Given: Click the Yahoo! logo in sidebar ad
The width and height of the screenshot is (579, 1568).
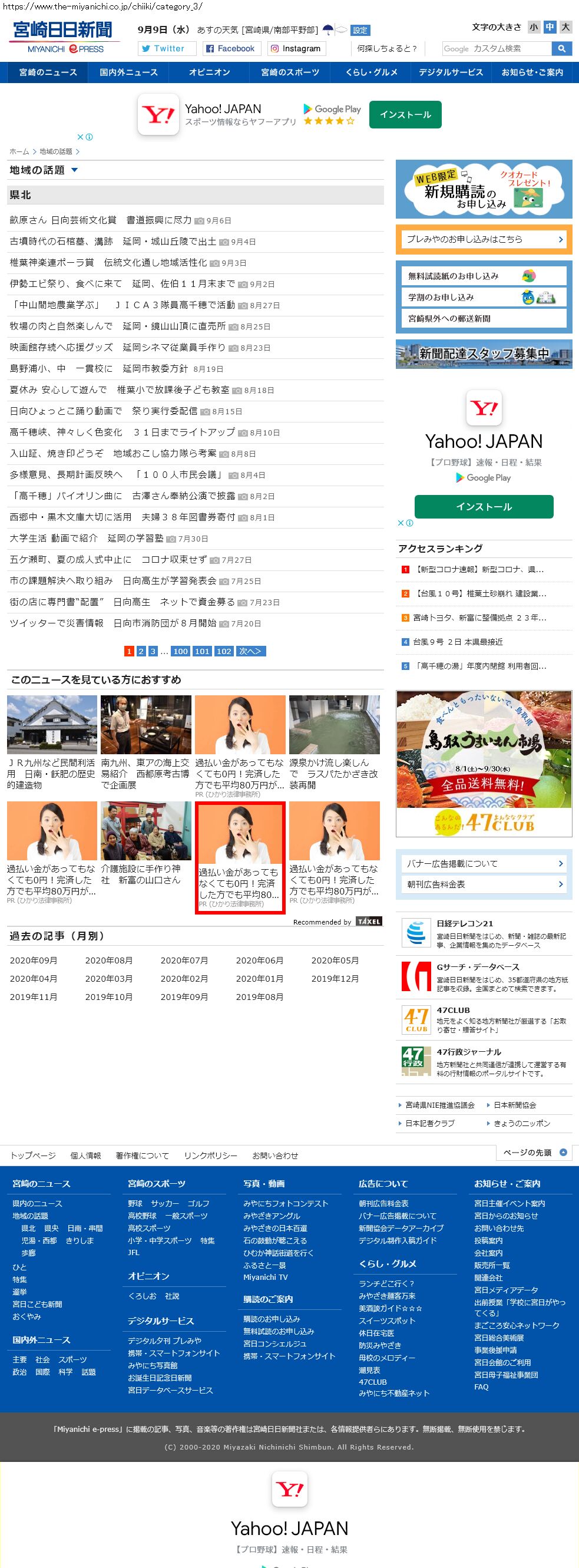Looking at the screenshot, I should (x=484, y=408).
